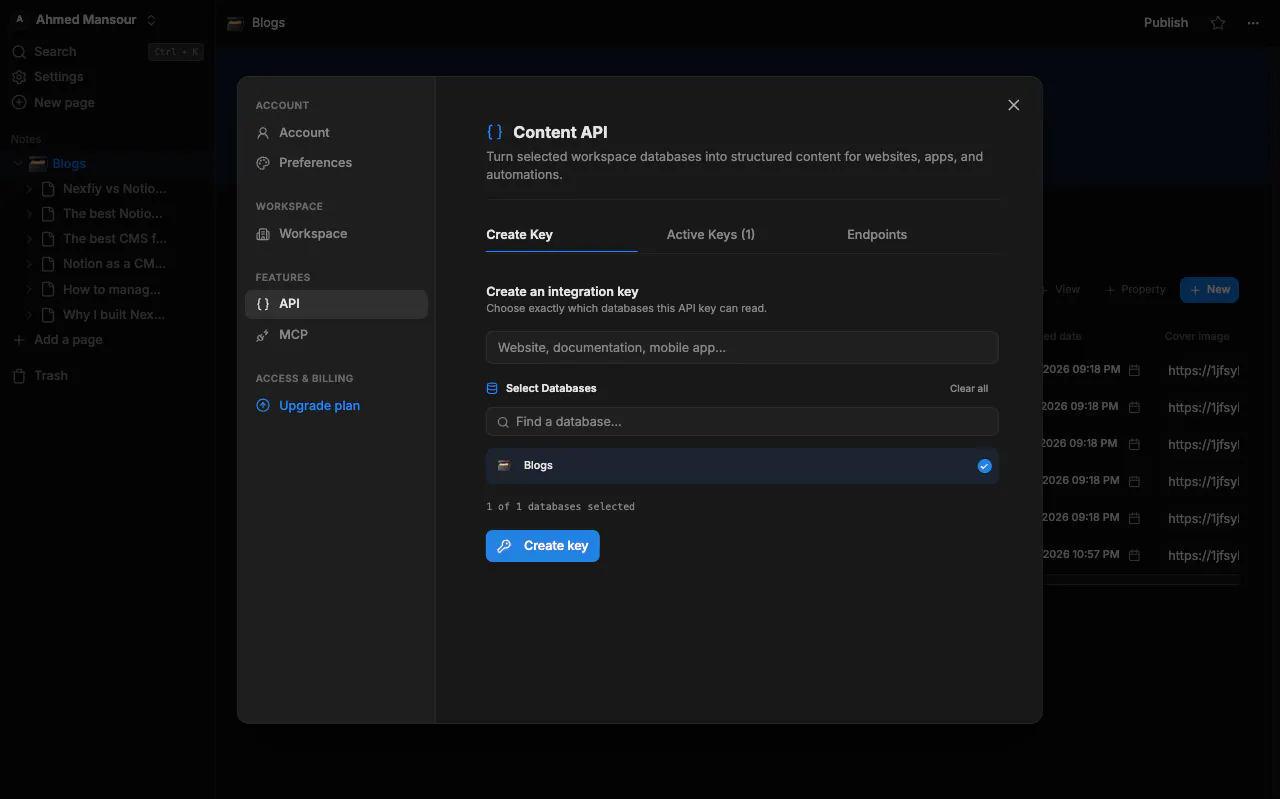
Task: Expand the "Why I built Nex..." page chevron
Action: click(29, 315)
